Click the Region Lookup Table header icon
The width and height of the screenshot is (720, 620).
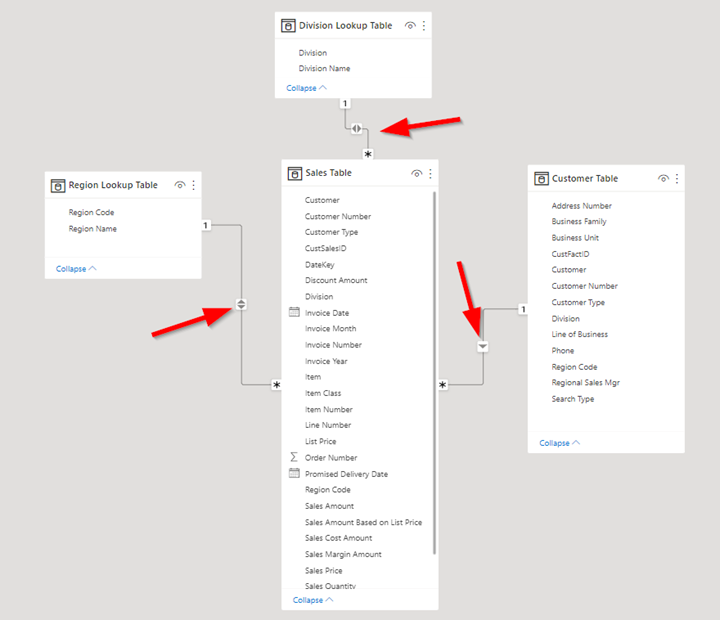(x=57, y=186)
